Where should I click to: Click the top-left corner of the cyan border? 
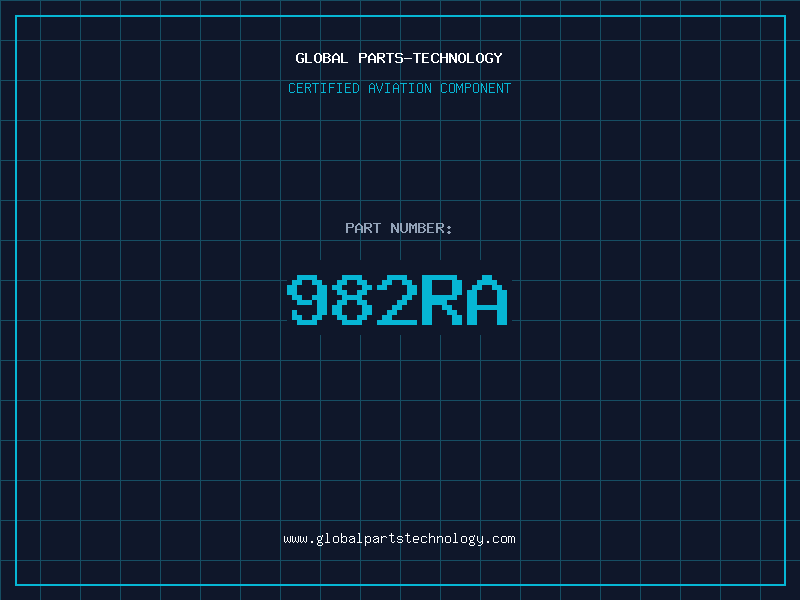[16, 16]
